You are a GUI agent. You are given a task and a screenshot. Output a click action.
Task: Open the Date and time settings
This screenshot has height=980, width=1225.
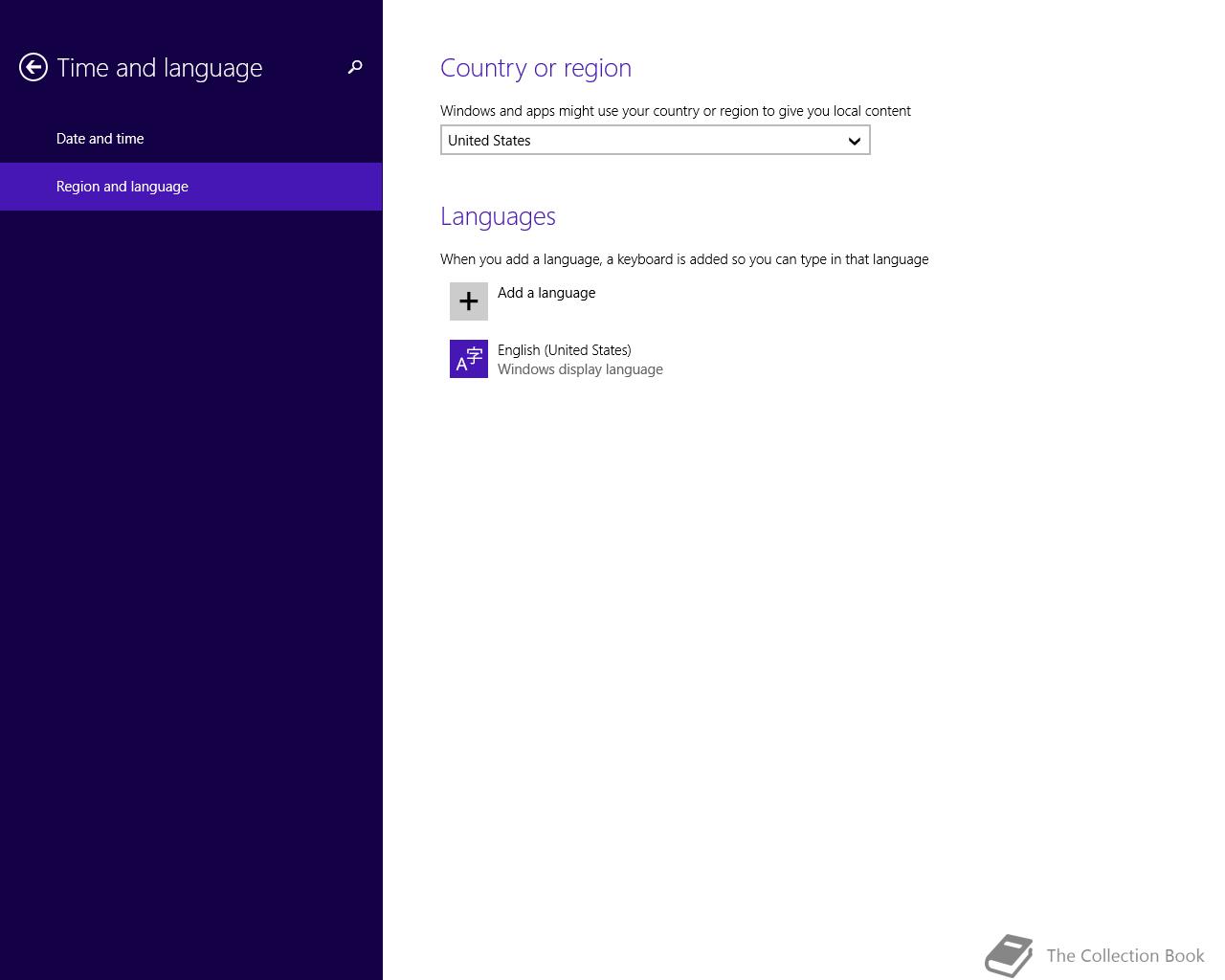[x=191, y=139]
